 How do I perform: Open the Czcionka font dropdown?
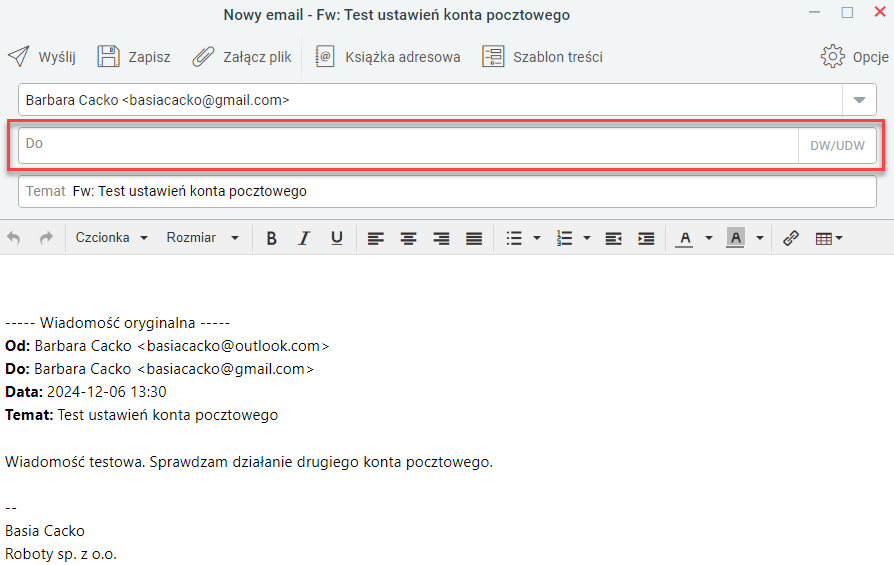112,238
